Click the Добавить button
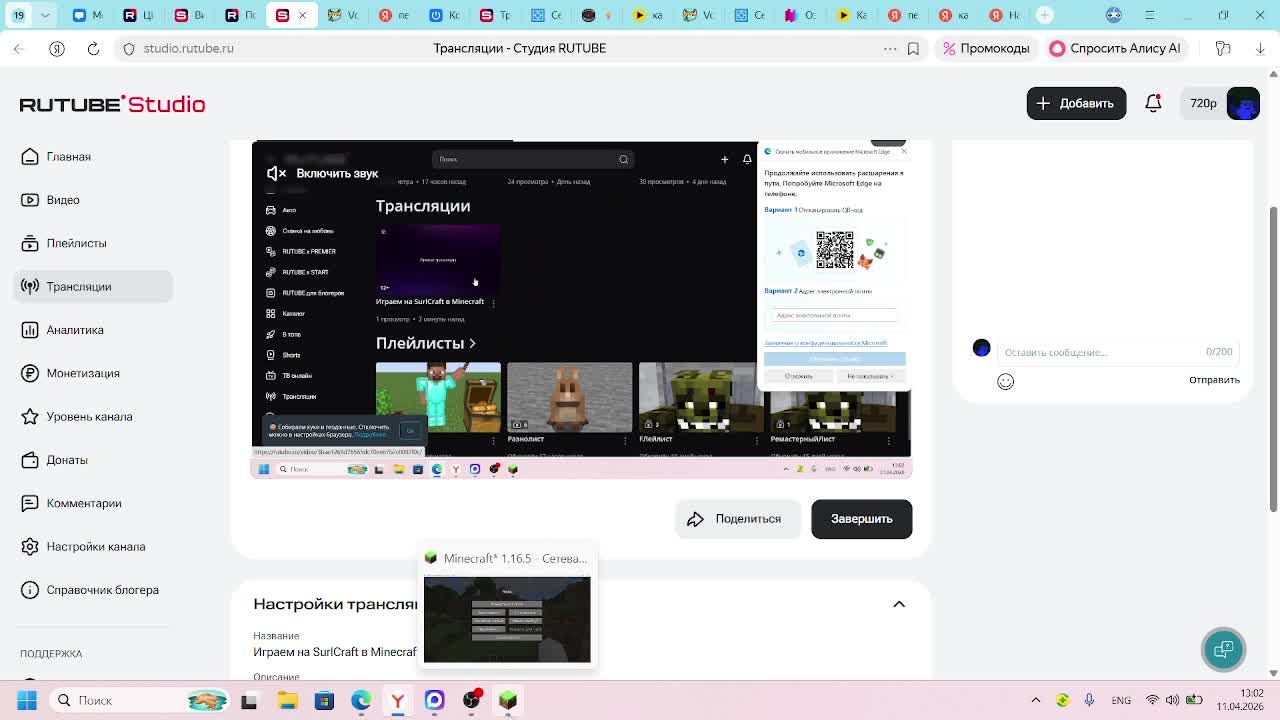The width and height of the screenshot is (1280, 720). click(x=1076, y=103)
